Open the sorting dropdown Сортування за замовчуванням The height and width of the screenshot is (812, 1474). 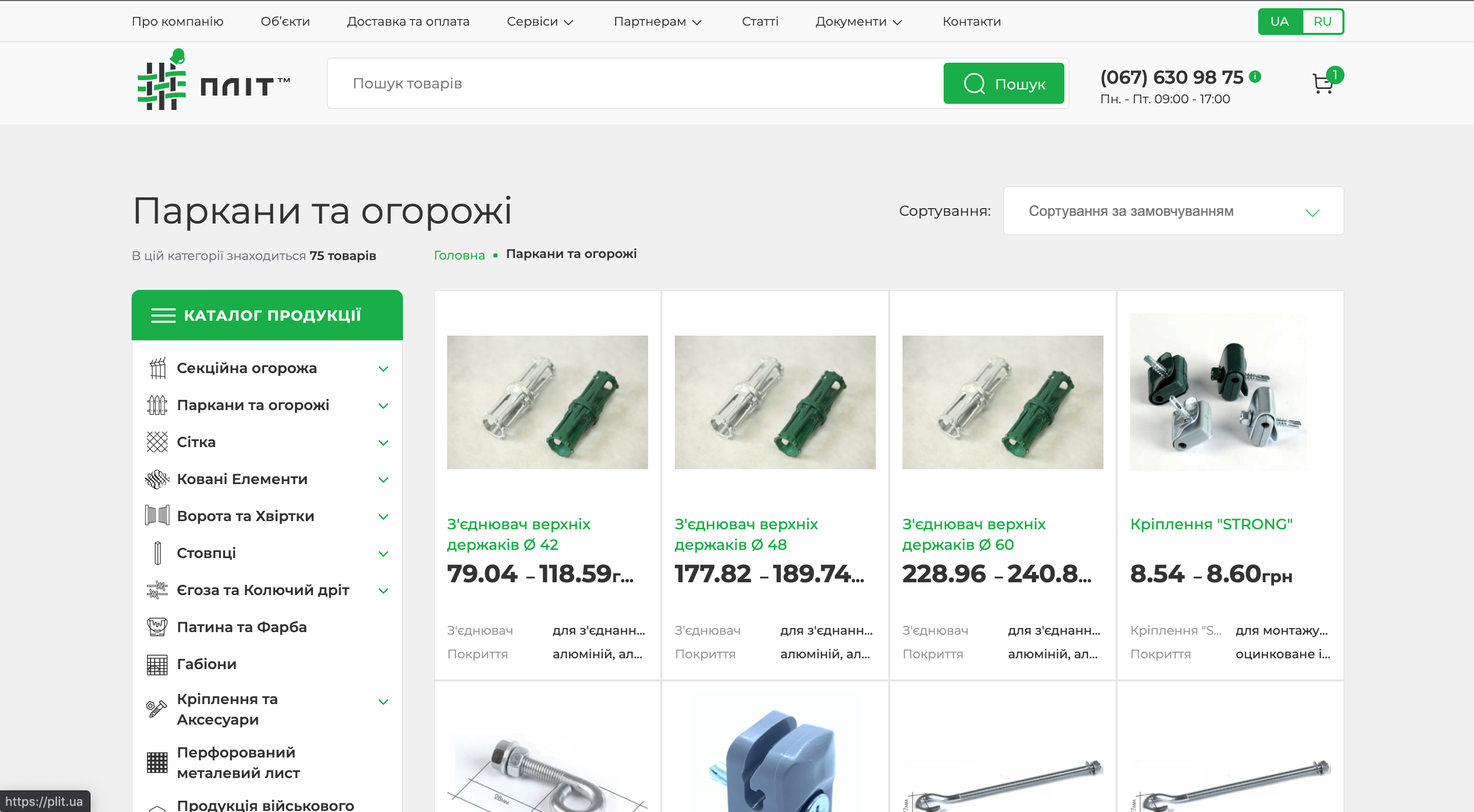coord(1173,211)
